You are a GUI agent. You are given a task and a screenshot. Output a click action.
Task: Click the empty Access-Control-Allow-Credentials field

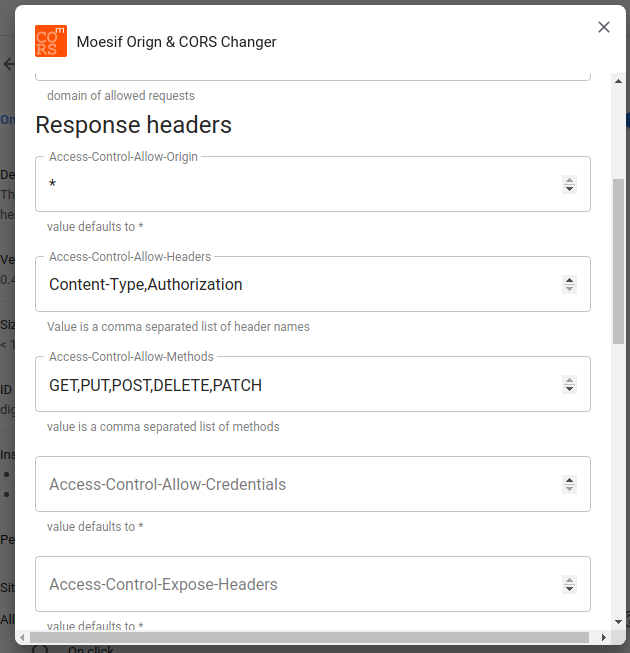pyautogui.click(x=300, y=485)
